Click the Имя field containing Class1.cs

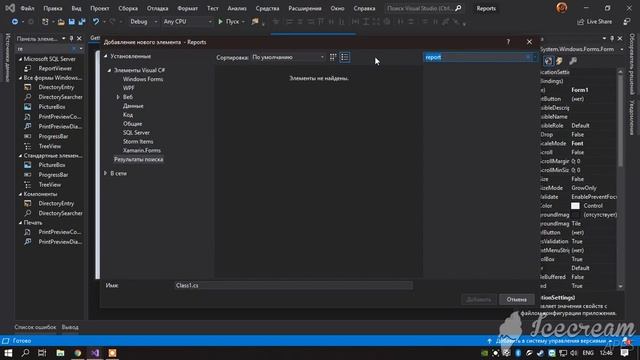click(x=293, y=285)
